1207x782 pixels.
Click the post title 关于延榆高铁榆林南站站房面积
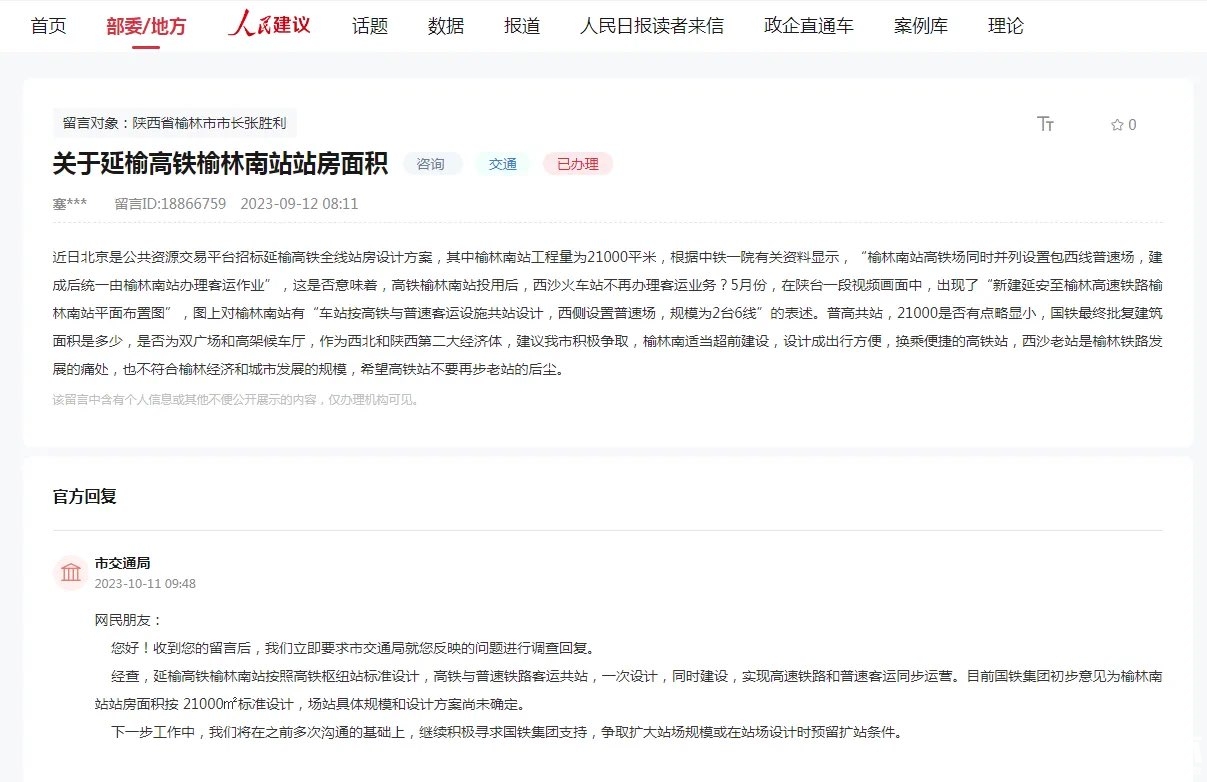point(220,164)
